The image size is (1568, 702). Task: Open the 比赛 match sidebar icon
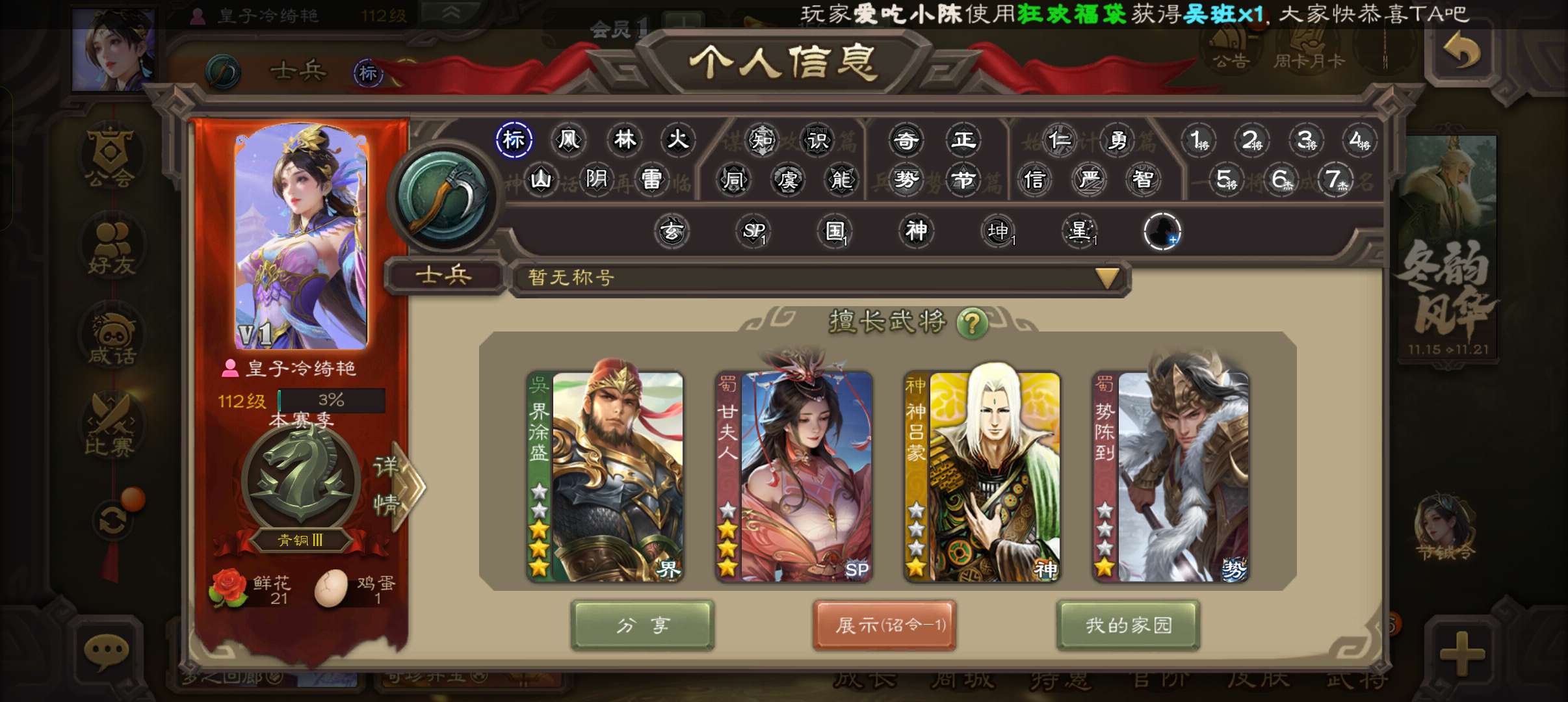point(111,426)
